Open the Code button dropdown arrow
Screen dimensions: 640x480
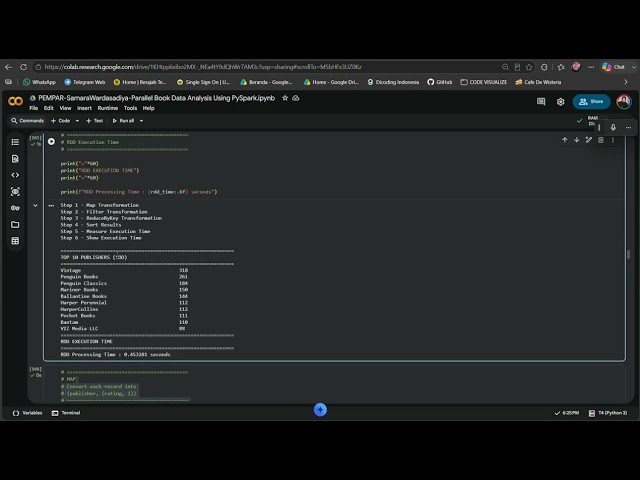click(77, 121)
